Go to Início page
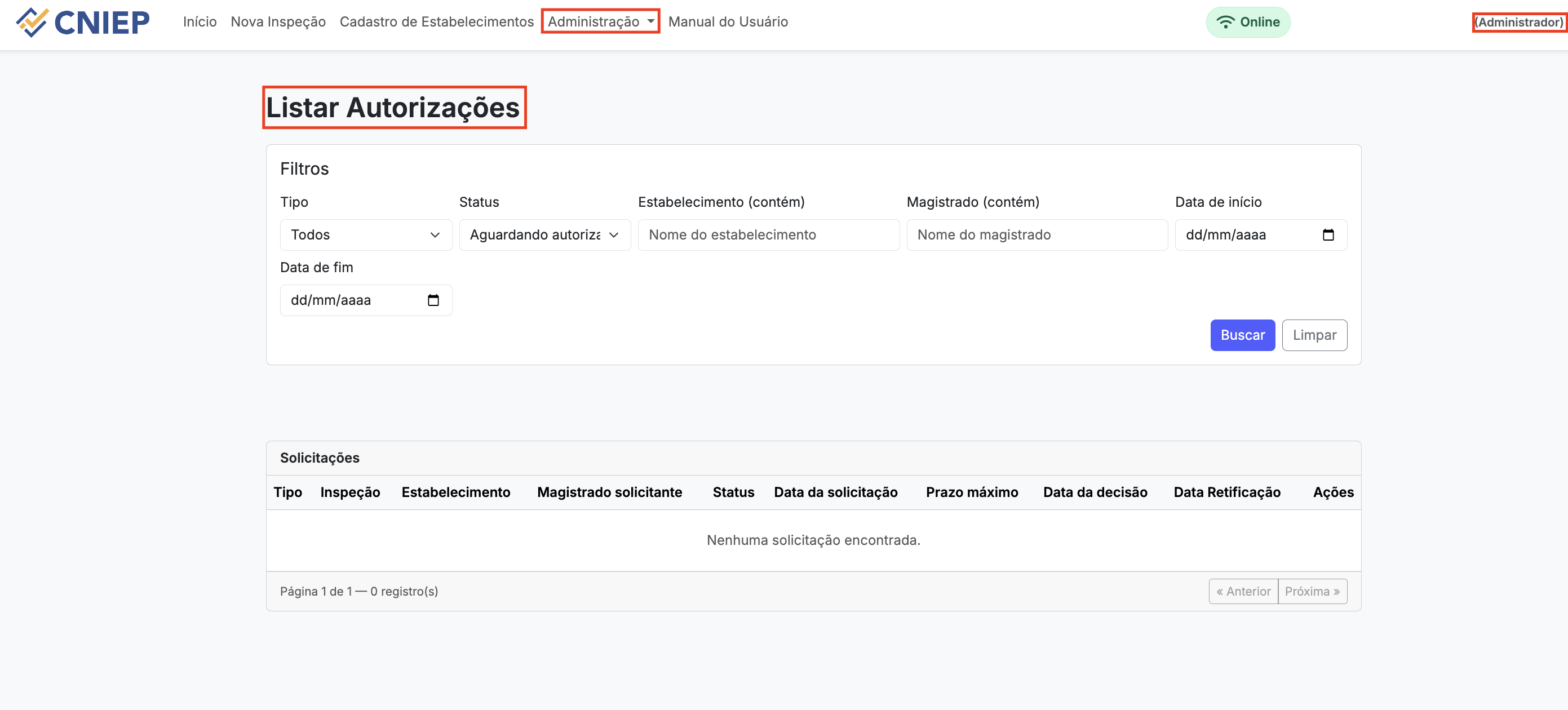Screen dimensions: 1568x710 tap(200, 22)
